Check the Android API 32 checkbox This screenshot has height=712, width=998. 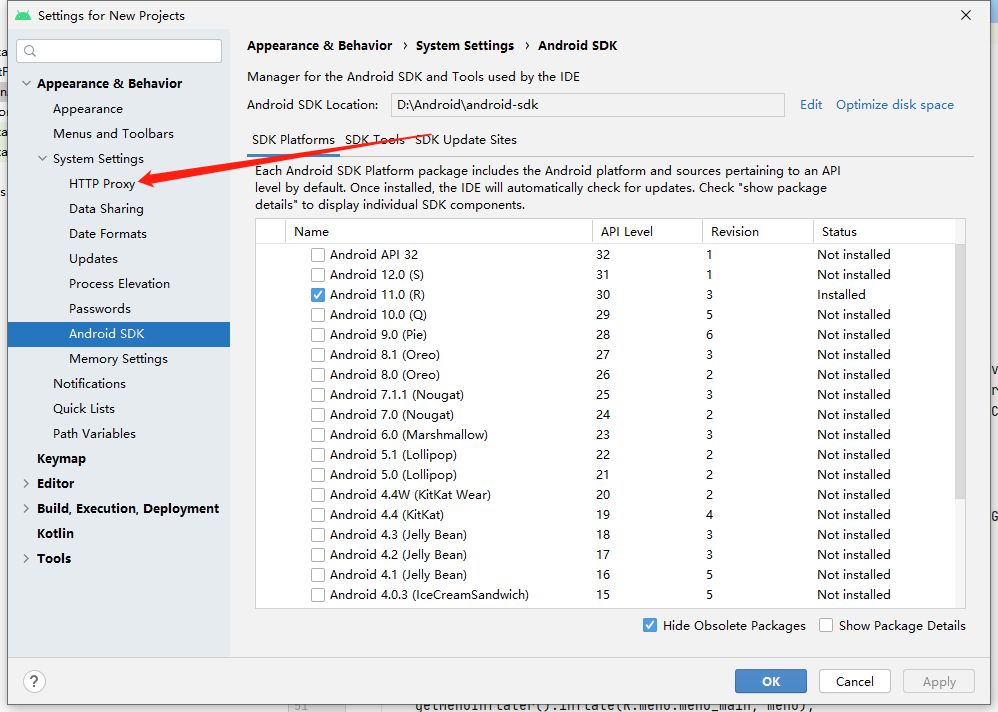318,255
